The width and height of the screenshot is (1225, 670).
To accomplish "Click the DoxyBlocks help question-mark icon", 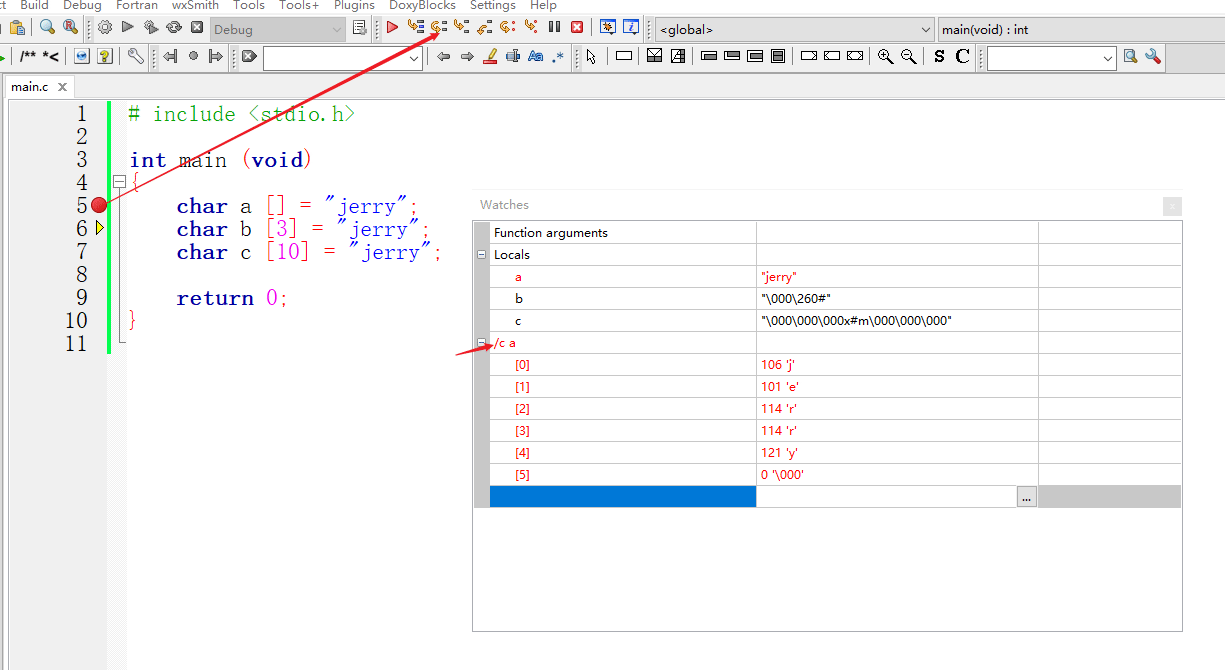I will tap(104, 57).
